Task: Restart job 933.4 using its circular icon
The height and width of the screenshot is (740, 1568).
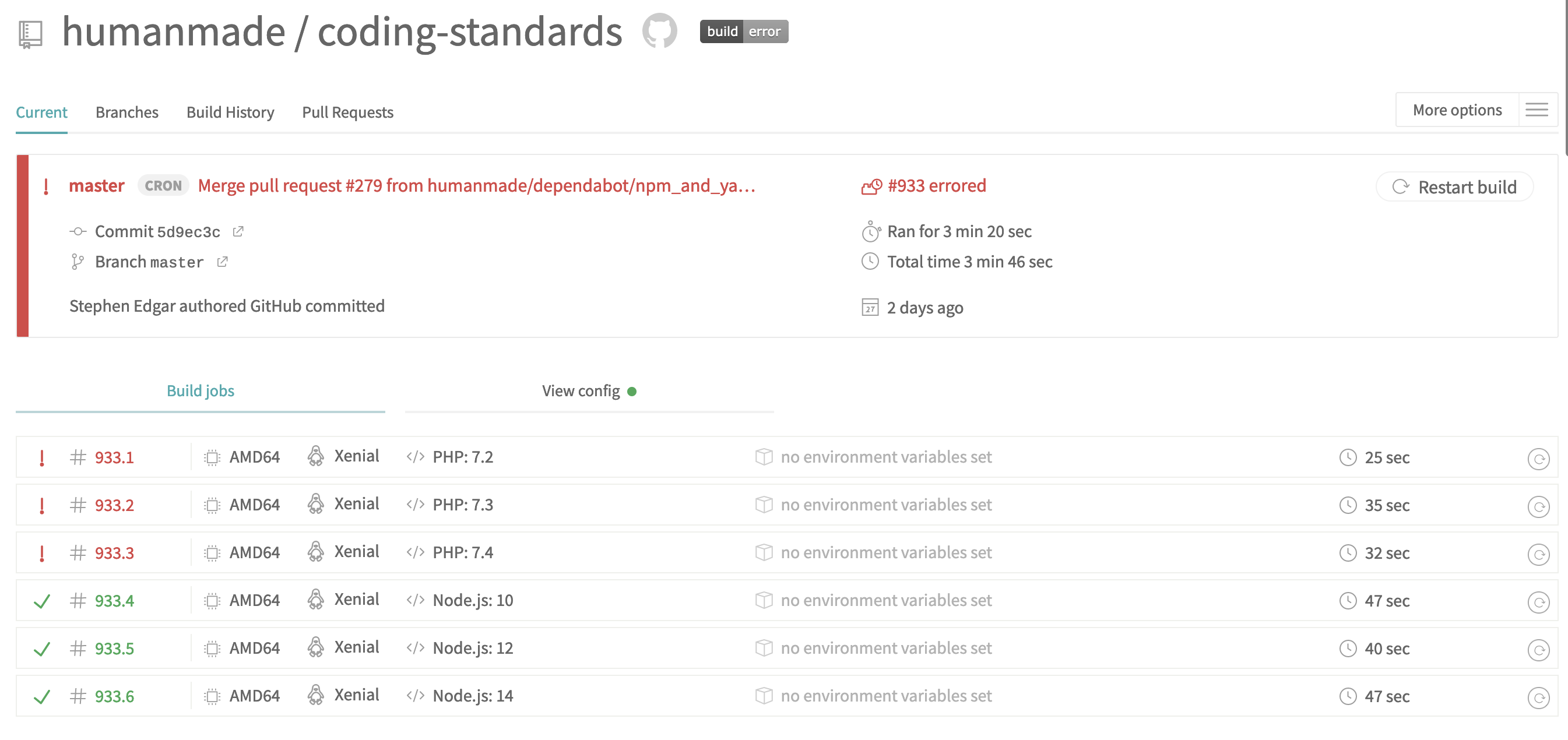Action: tap(1538, 602)
